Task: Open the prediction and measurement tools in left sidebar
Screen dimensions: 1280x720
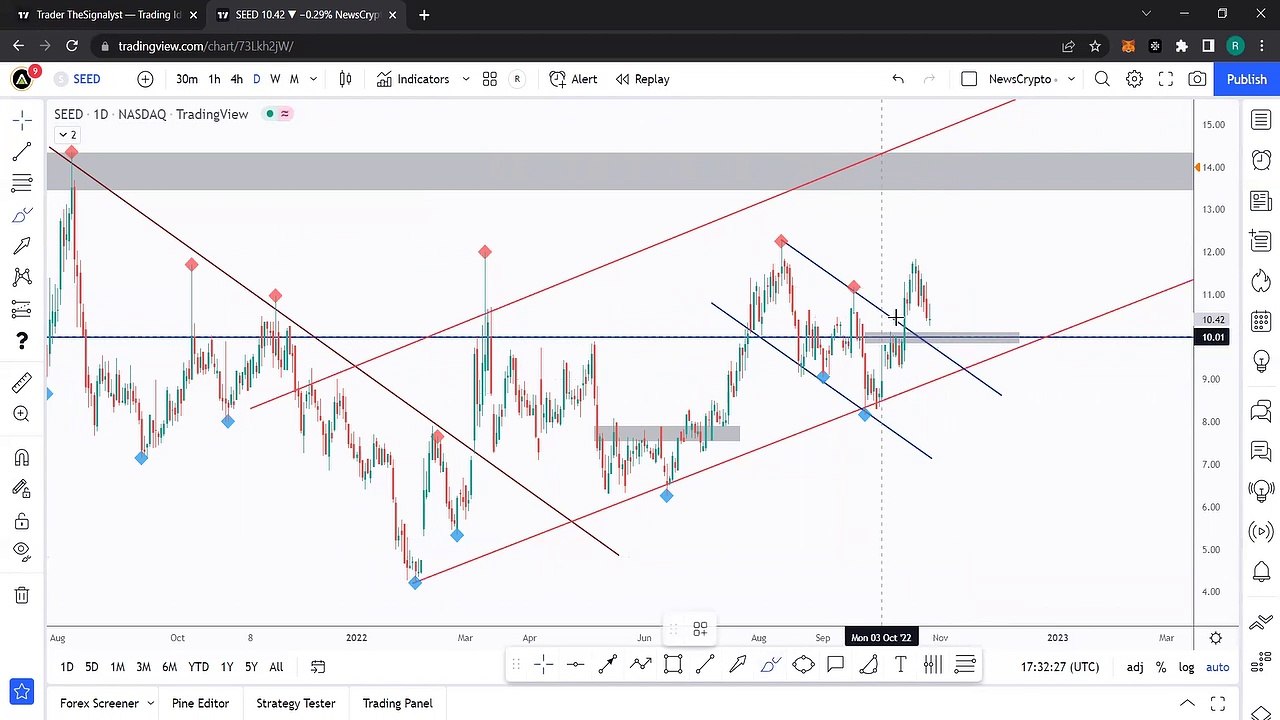Action: 21,309
